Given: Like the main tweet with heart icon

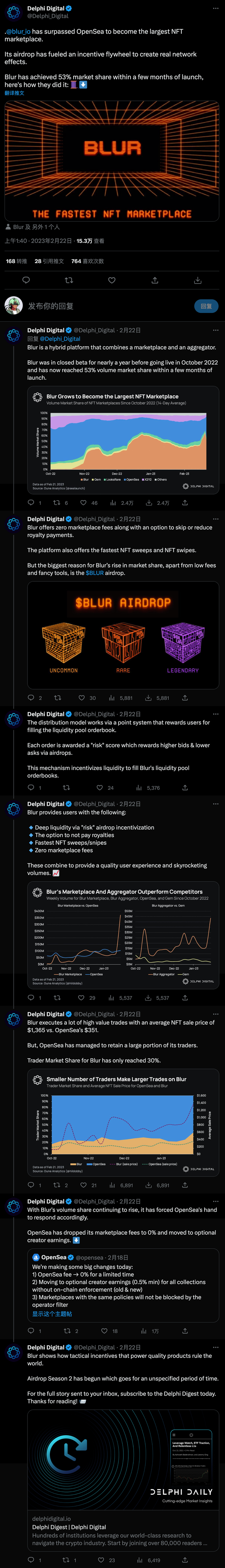Looking at the screenshot, I should pos(111,280).
